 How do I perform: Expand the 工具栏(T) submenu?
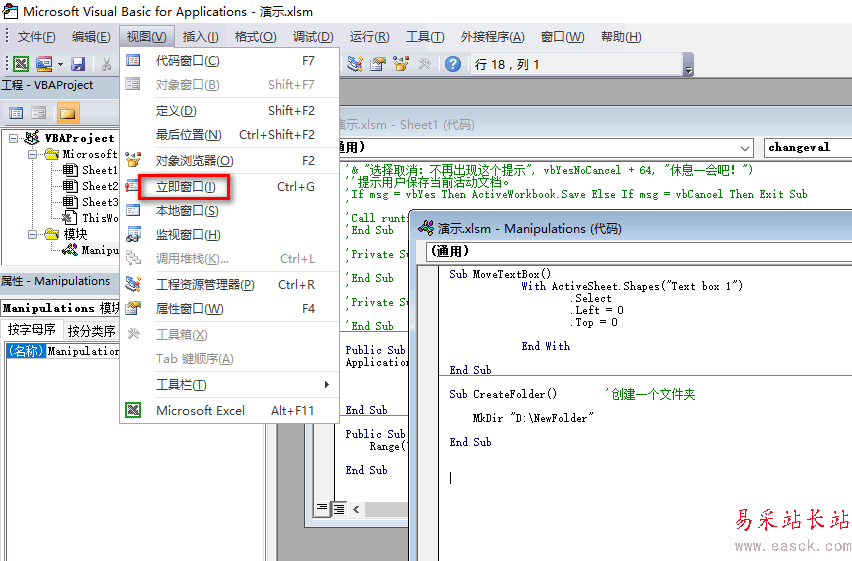click(x=229, y=385)
